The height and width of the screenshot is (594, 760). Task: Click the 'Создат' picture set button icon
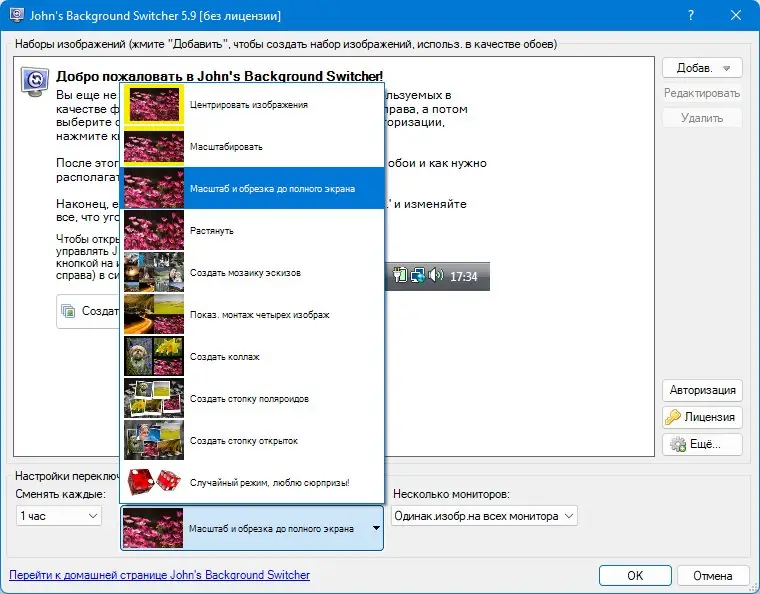[68, 311]
